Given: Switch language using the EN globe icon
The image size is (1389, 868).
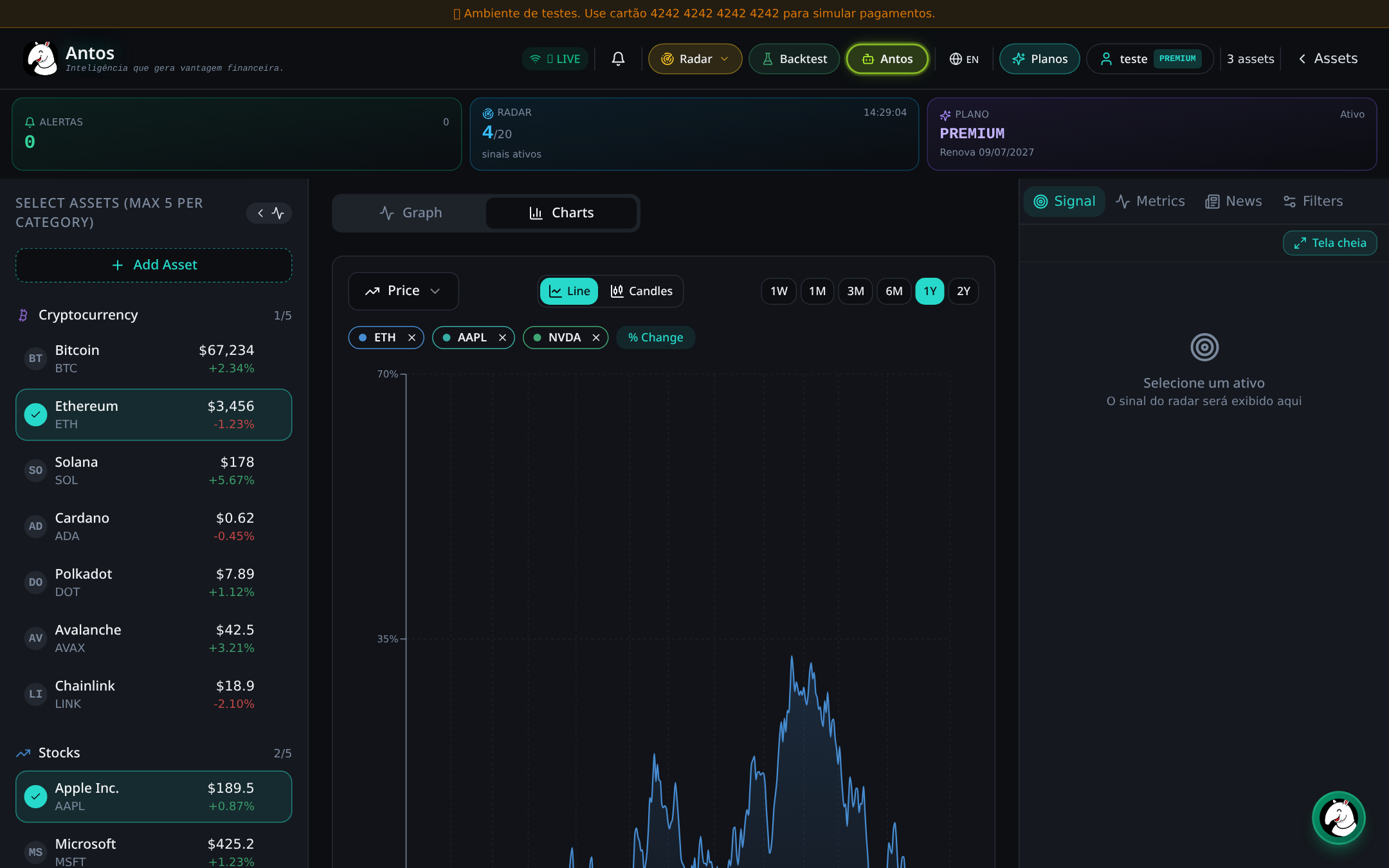Looking at the screenshot, I should (x=964, y=59).
